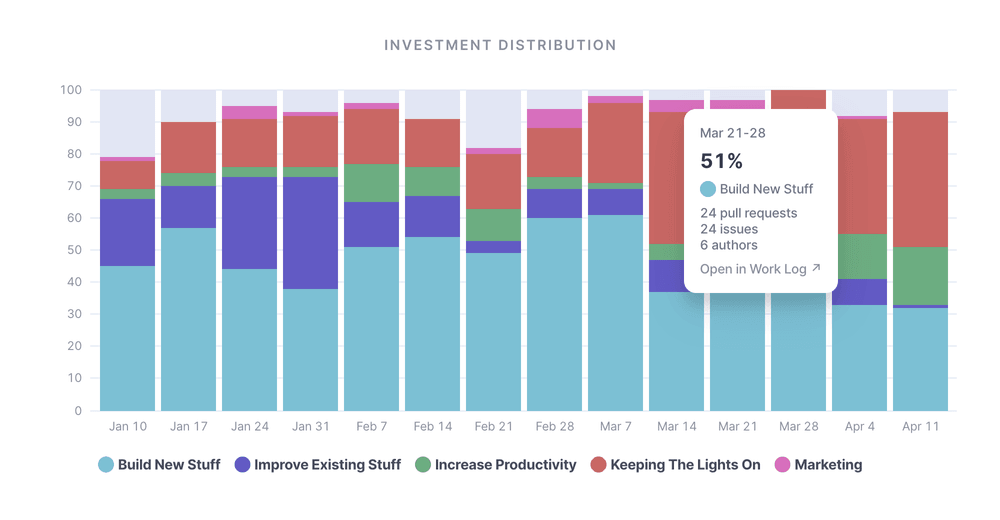This screenshot has width=1000, height=520.
Task: Select the Keeping The Lights On segment for Mar 7
Action: [615, 143]
